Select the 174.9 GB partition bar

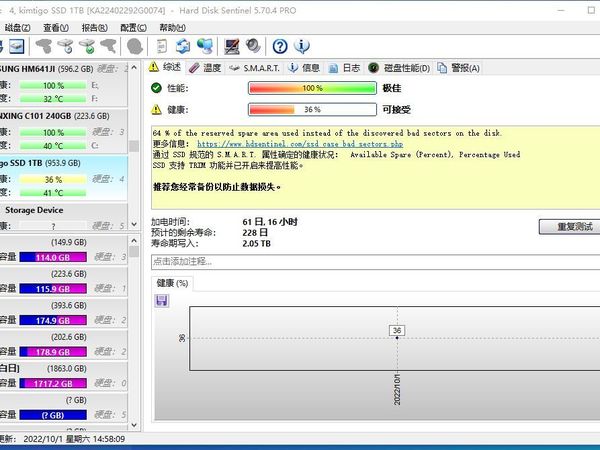[x=53, y=320]
